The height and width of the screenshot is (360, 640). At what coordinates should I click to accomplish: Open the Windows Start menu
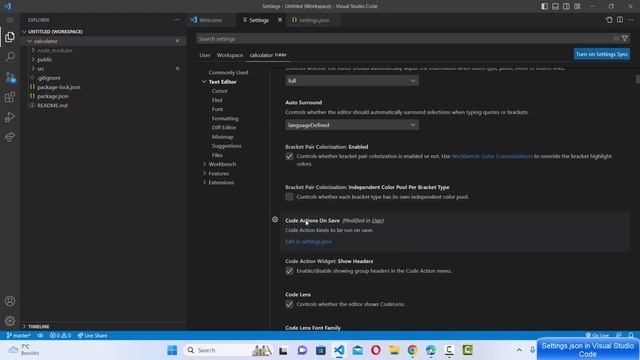click(172, 350)
